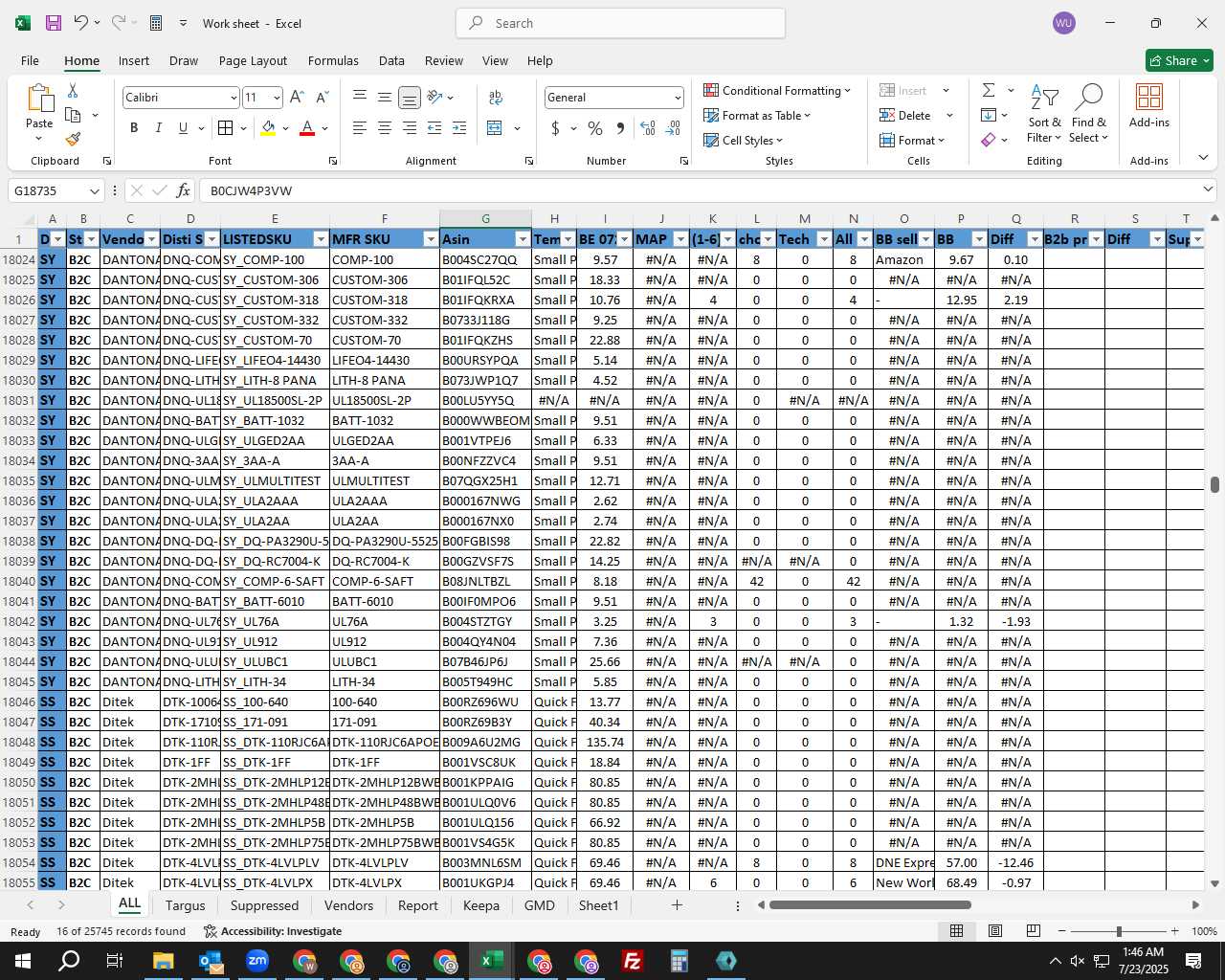
Task: Toggle top vertical alignment
Action: [360, 98]
